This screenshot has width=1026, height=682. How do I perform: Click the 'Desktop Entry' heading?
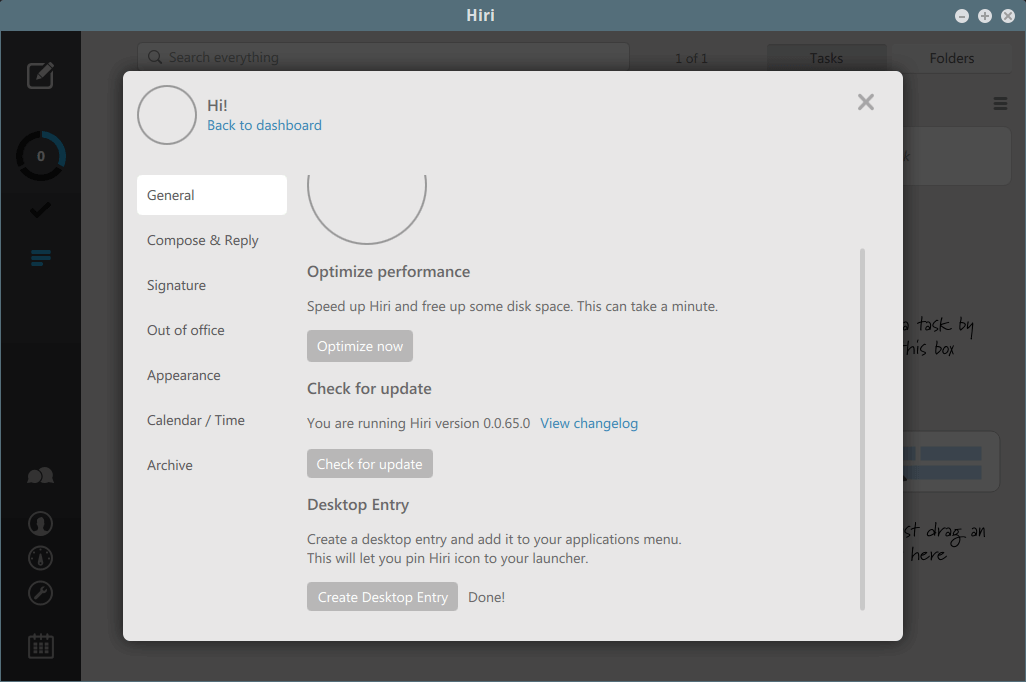click(358, 505)
